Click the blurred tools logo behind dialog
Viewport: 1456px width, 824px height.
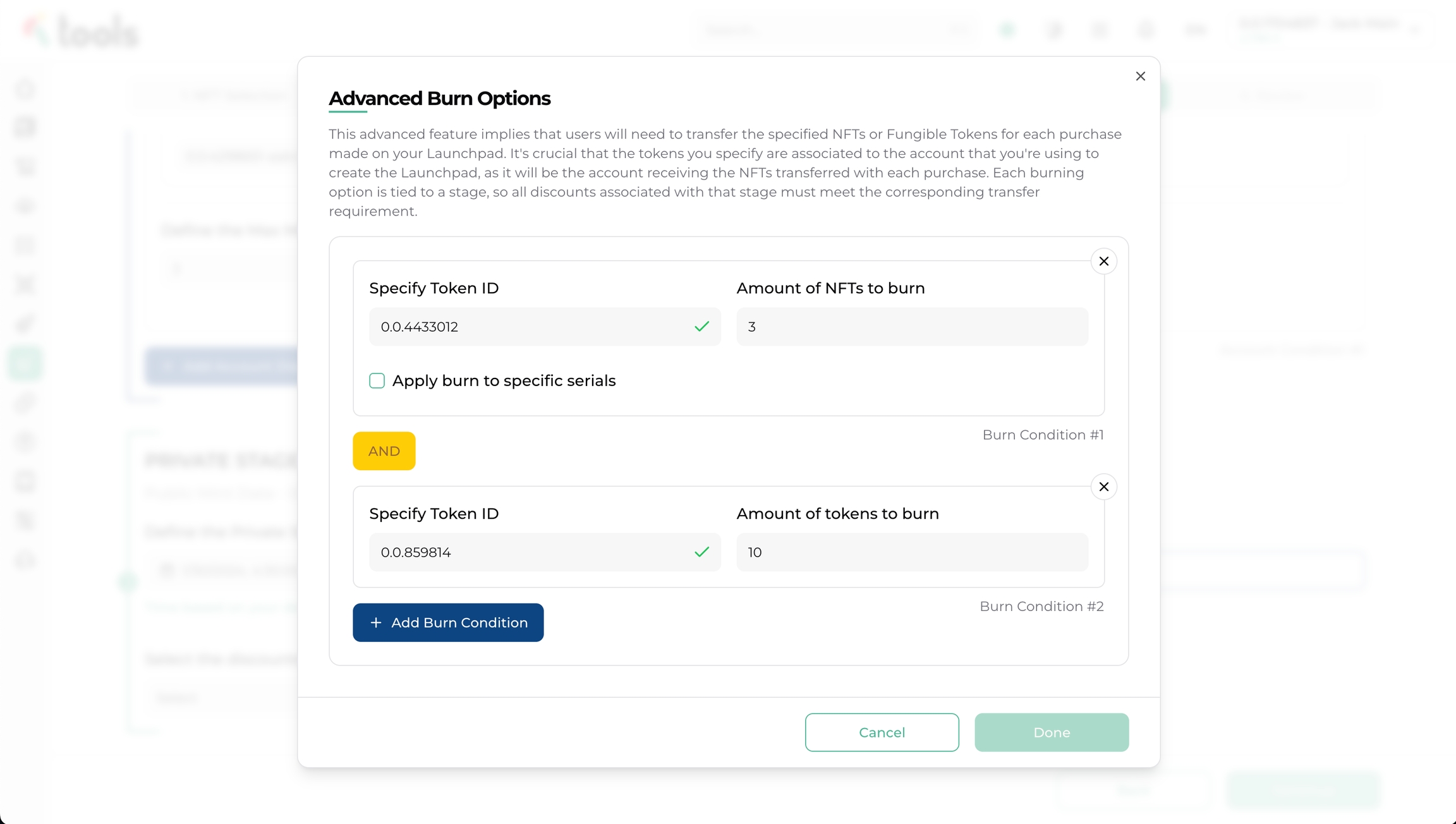pos(82,30)
